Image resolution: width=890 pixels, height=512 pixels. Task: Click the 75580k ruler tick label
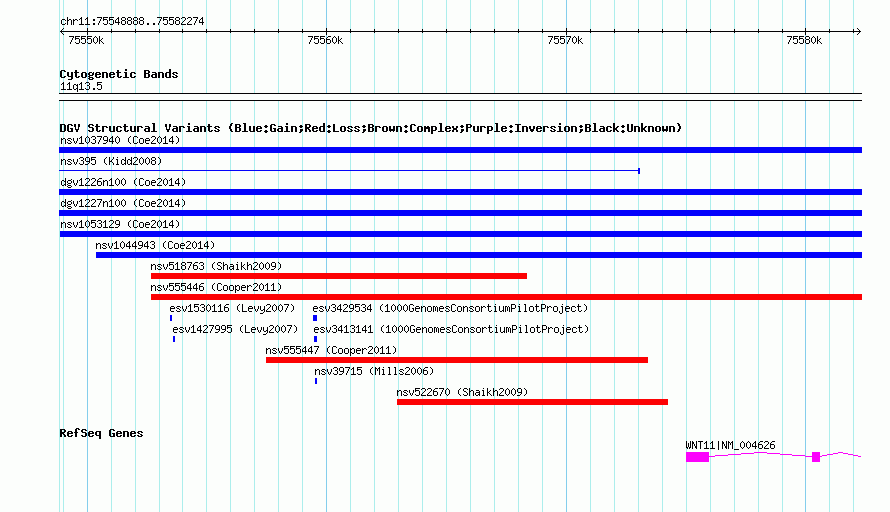click(804, 40)
